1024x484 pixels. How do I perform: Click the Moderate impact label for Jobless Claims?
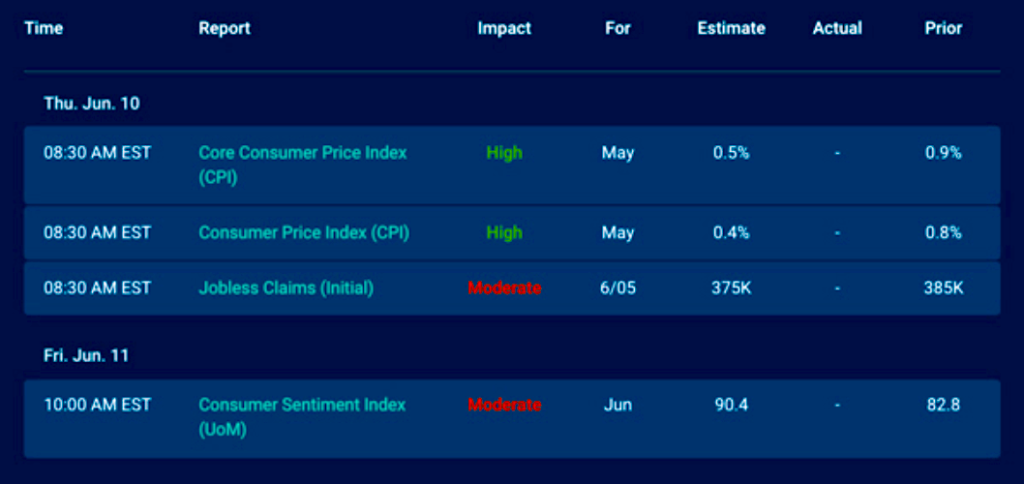click(x=504, y=288)
